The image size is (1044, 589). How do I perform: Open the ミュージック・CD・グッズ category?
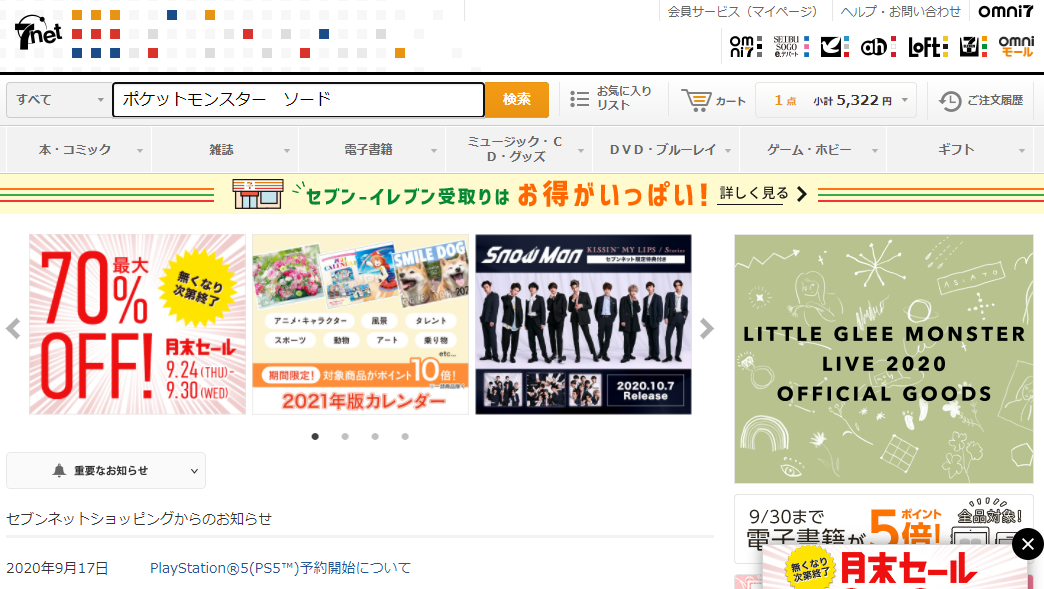pyautogui.click(x=515, y=149)
